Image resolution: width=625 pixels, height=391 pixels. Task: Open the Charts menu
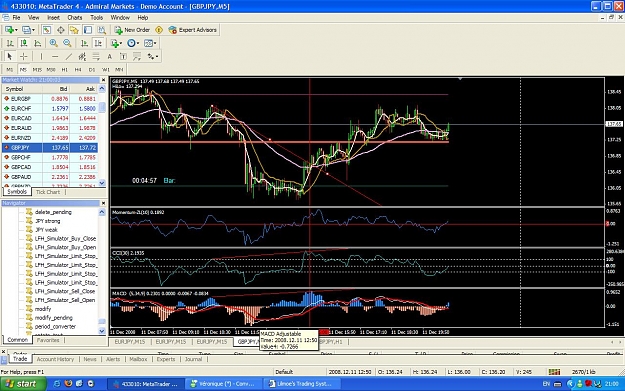click(x=75, y=18)
